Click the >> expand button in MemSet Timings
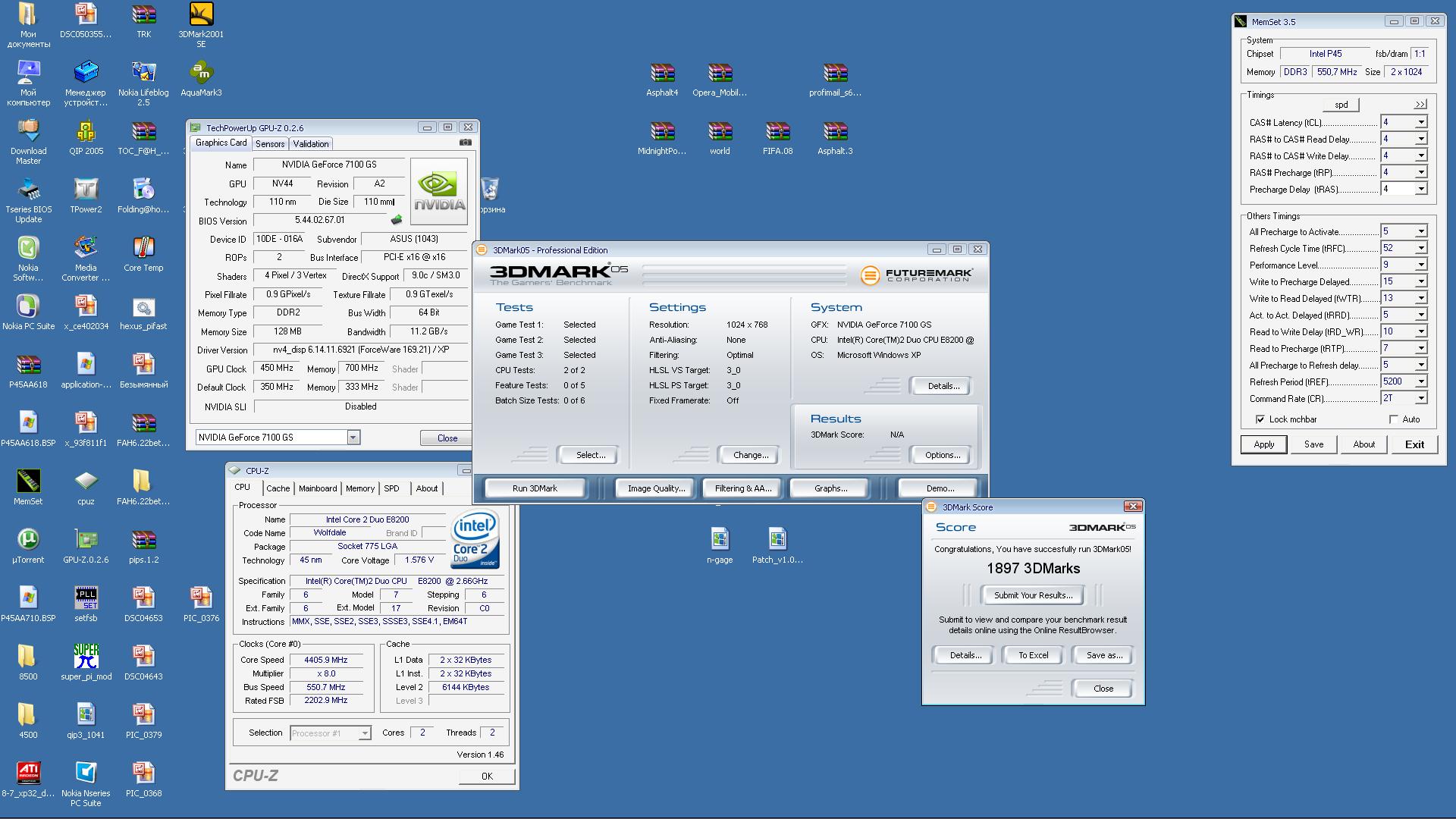The width and height of the screenshot is (1456, 819). coord(1420,105)
